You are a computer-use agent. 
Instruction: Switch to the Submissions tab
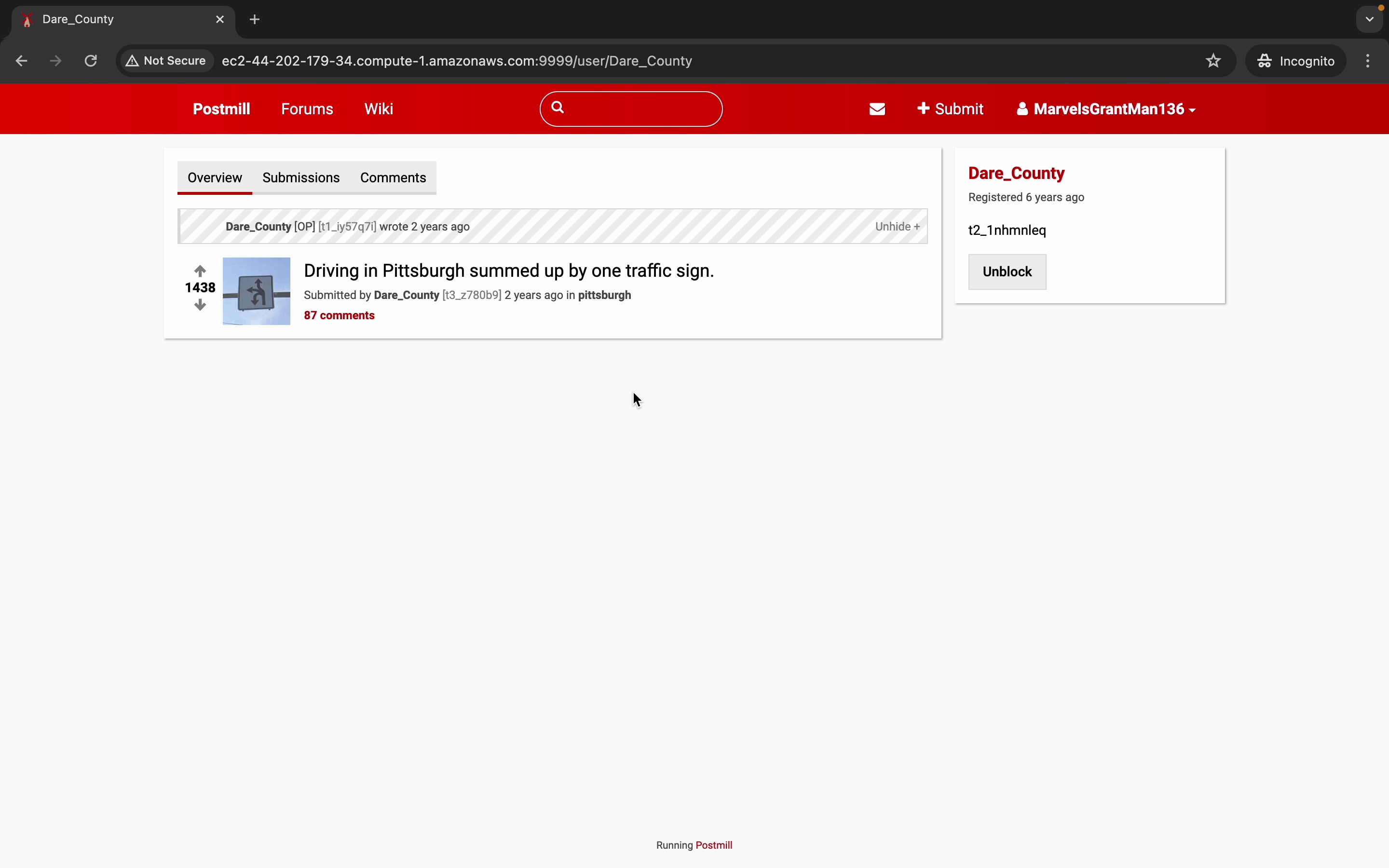tap(301, 178)
